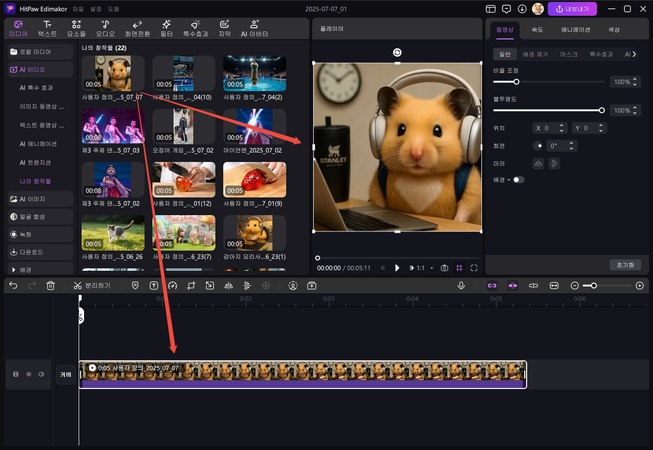Image resolution: width=653 pixels, height=450 pixels.
Task: Open the AI 아바타 avatar panel
Action: [254, 29]
